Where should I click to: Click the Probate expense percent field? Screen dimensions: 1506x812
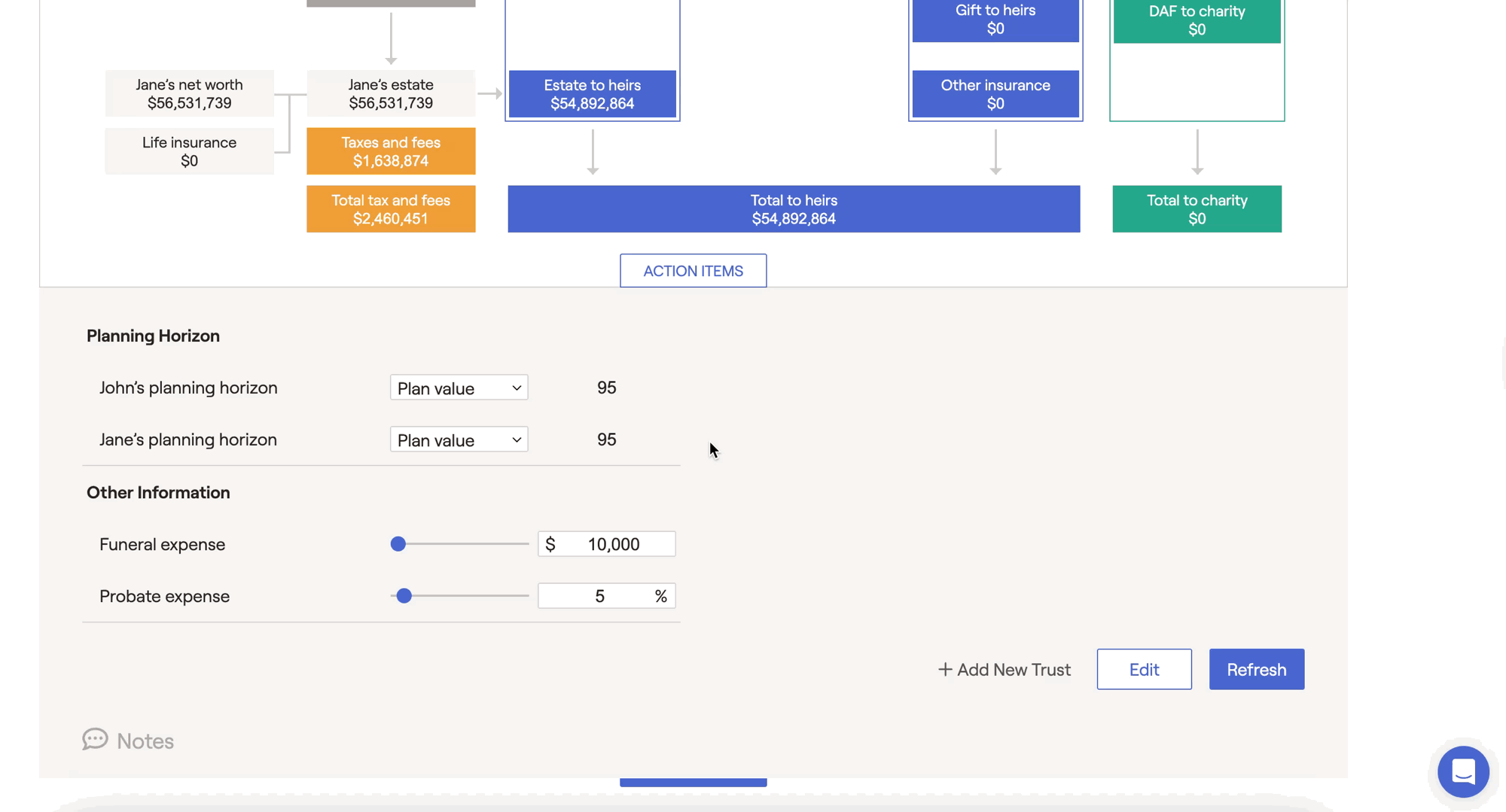click(x=599, y=596)
